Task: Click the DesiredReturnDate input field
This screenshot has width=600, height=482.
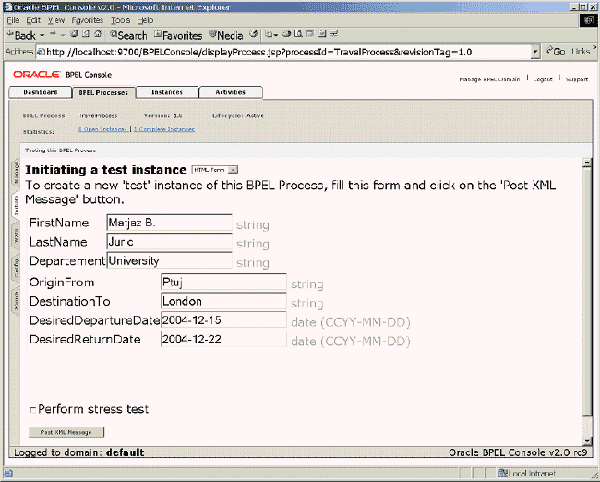Action: 224,339
